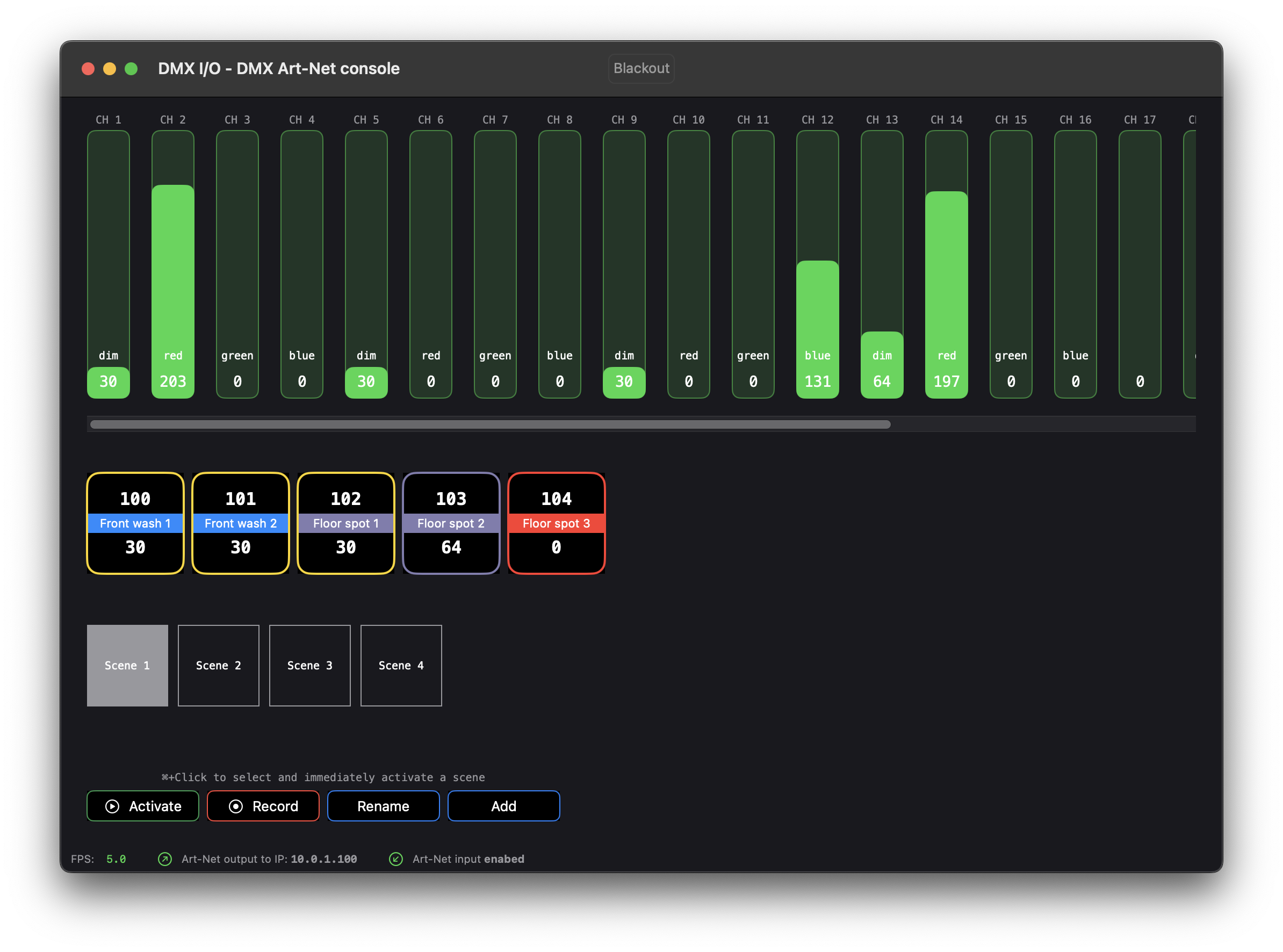Click the CH 16 blue fader
Viewport: 1283px width, 952px height.
click(1076, 264)
